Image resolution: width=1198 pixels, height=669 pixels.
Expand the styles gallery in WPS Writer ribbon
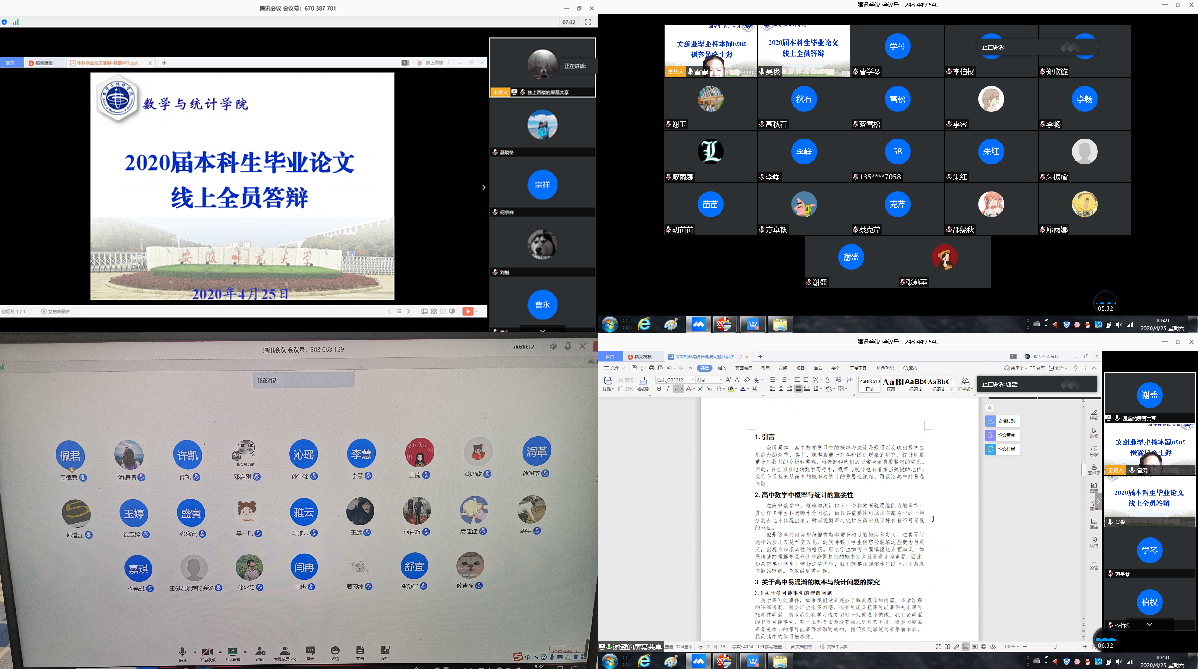952,389
